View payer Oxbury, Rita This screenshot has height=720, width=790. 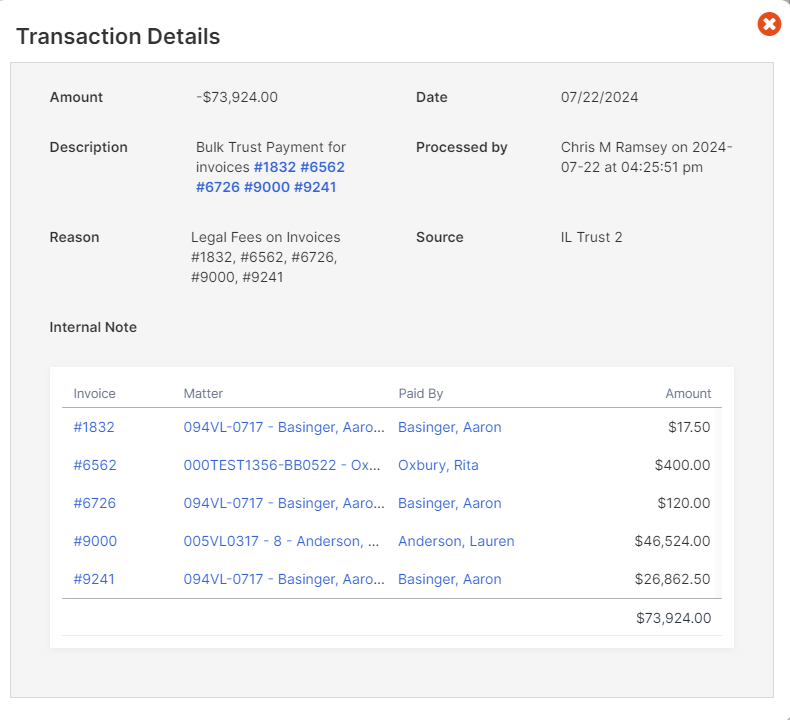coord(438,465)
